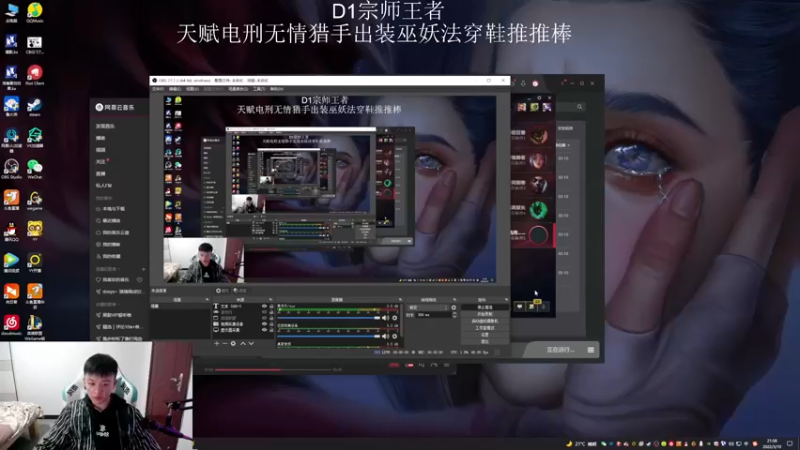Open settings gear of second mixer channel
This screenshot has width=800, height=450.
394,336
